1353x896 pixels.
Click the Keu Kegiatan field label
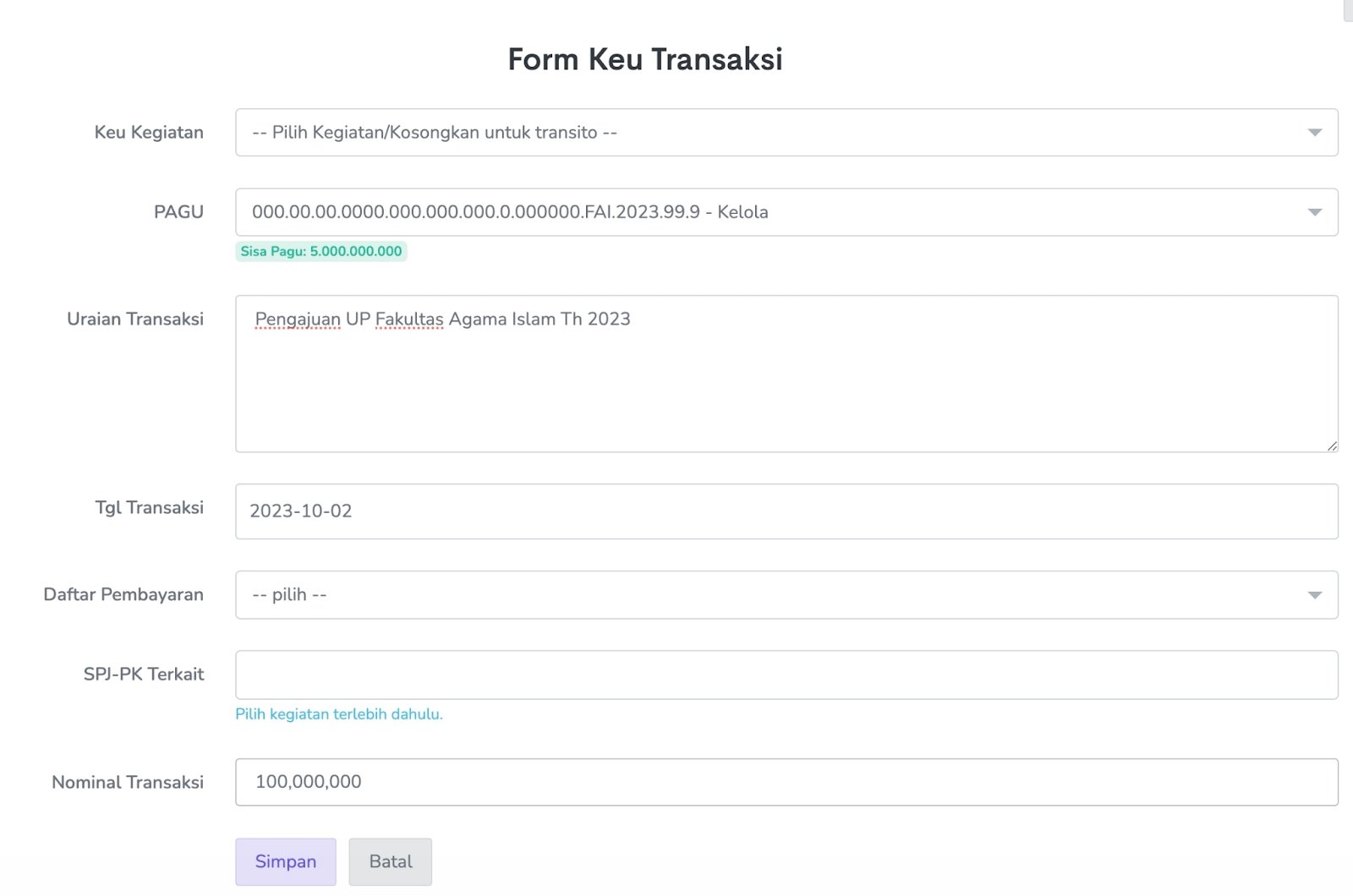click(149, 133)
